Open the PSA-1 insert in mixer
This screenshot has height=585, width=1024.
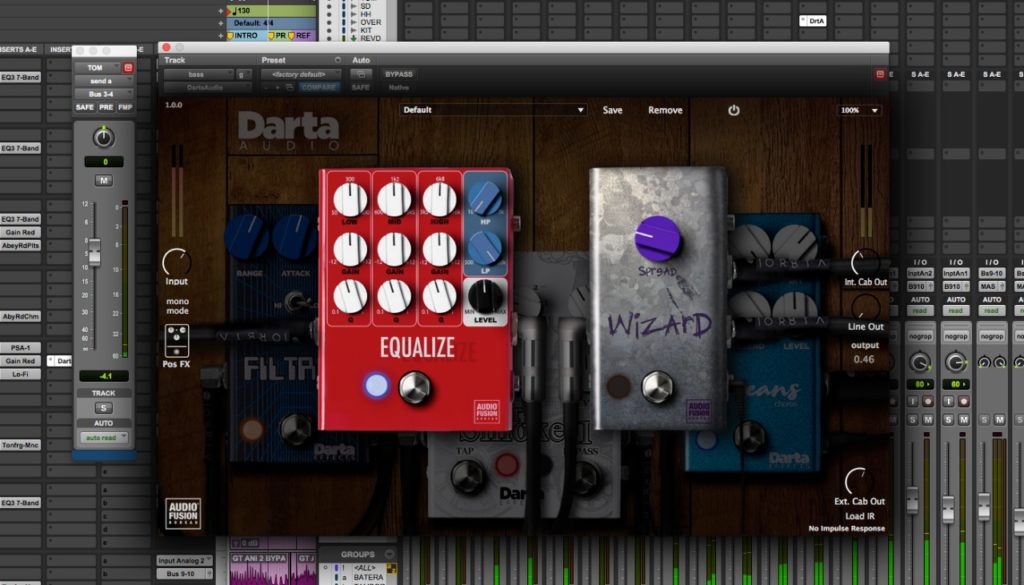[x=21, y=348]
